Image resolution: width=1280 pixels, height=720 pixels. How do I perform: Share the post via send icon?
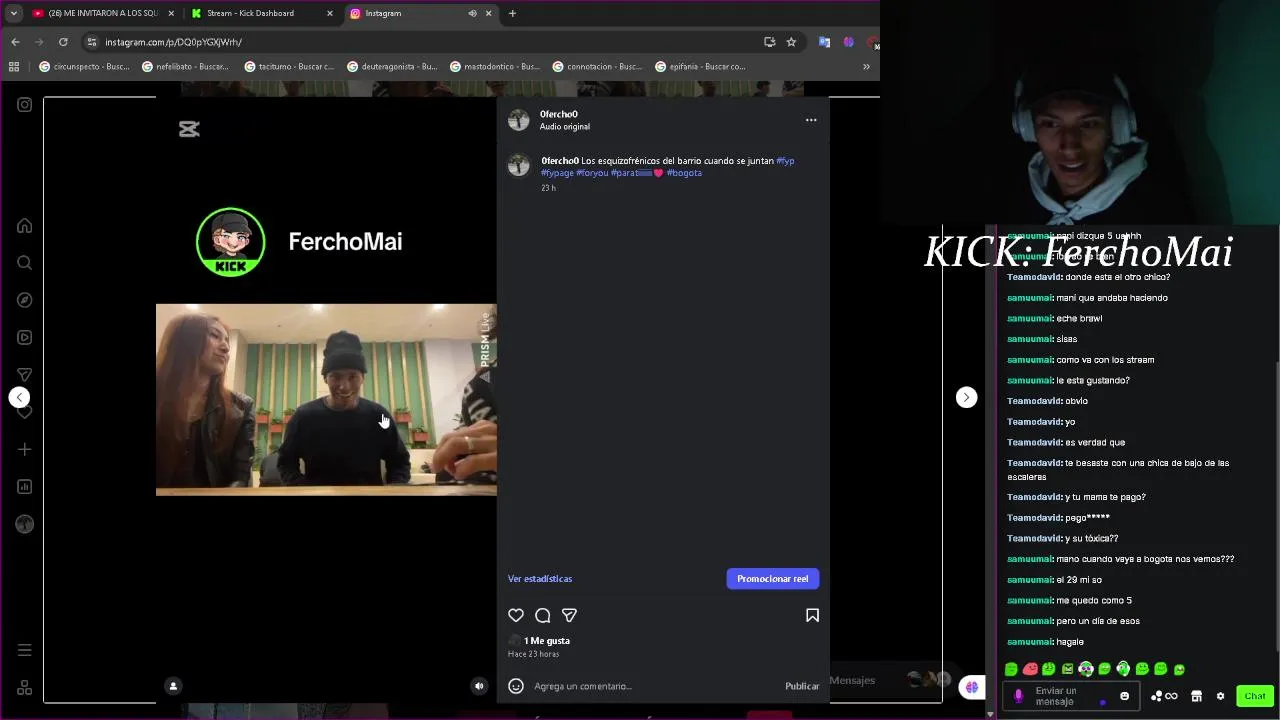[569, 615]
